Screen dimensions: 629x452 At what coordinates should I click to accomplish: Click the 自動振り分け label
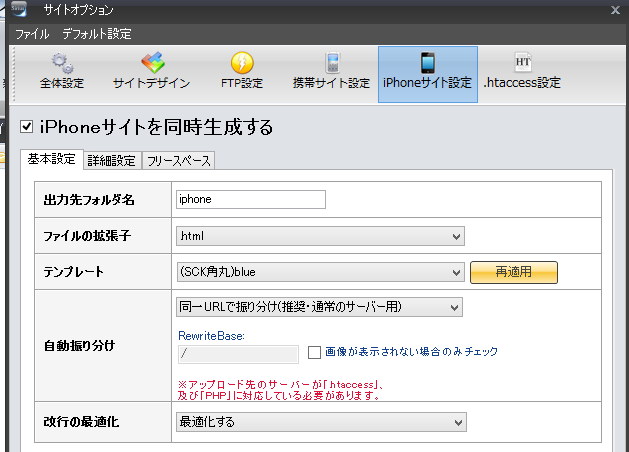coord(79,345)
